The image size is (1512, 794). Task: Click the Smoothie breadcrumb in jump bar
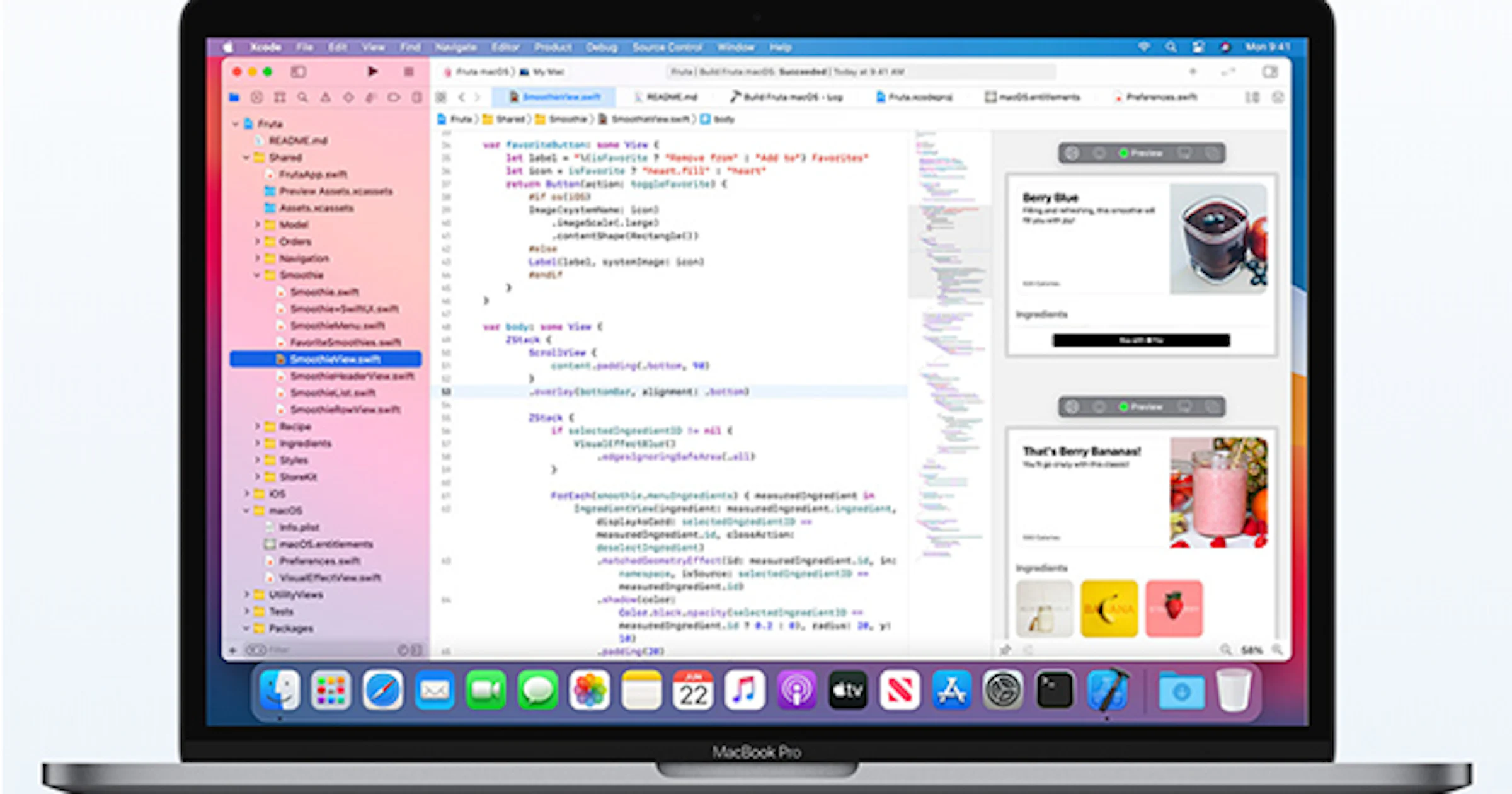pyautogui.click(x=561, y=120)
